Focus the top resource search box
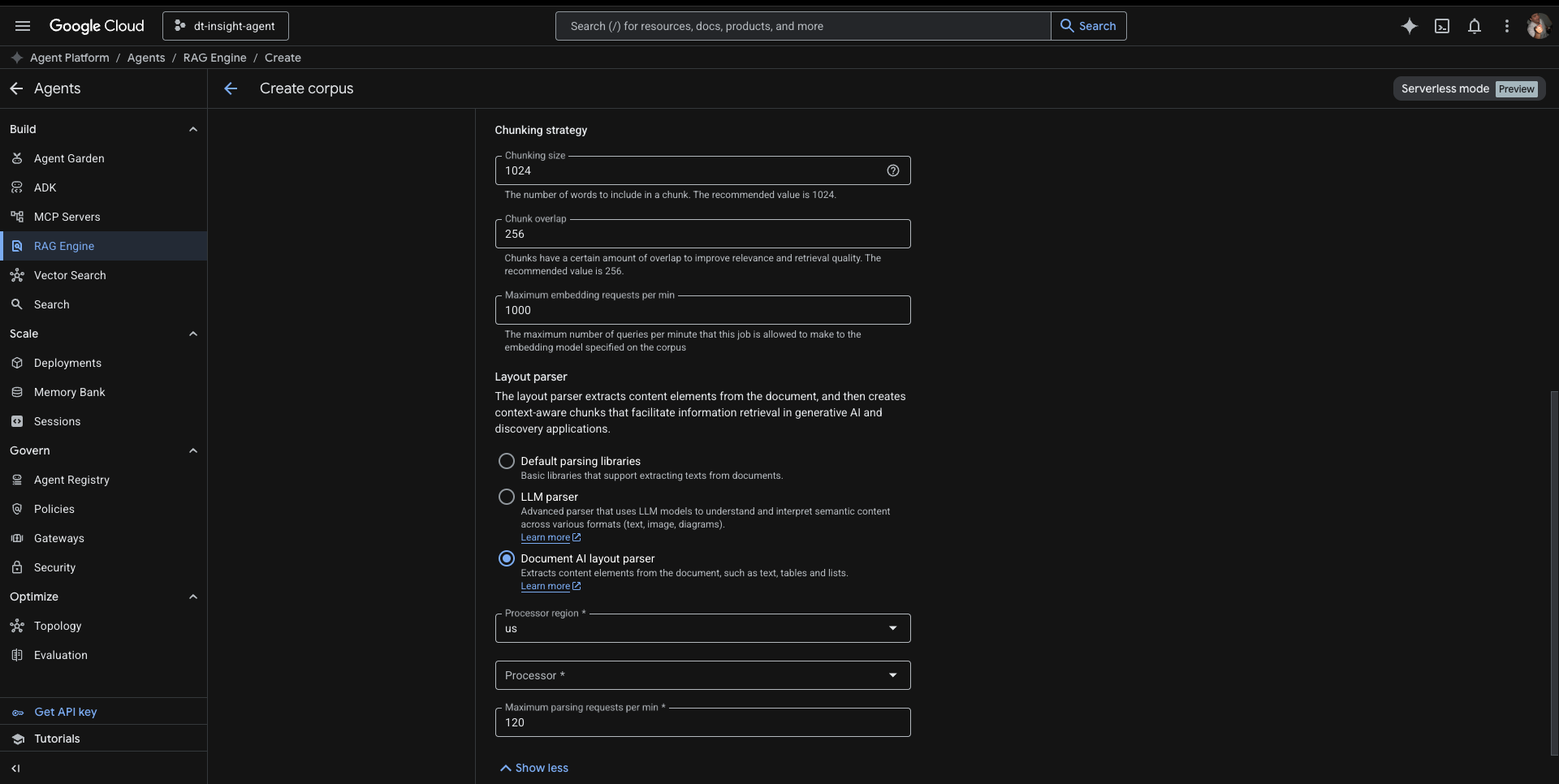Screen dimensions: 1559x784 [x=803, y=26]
